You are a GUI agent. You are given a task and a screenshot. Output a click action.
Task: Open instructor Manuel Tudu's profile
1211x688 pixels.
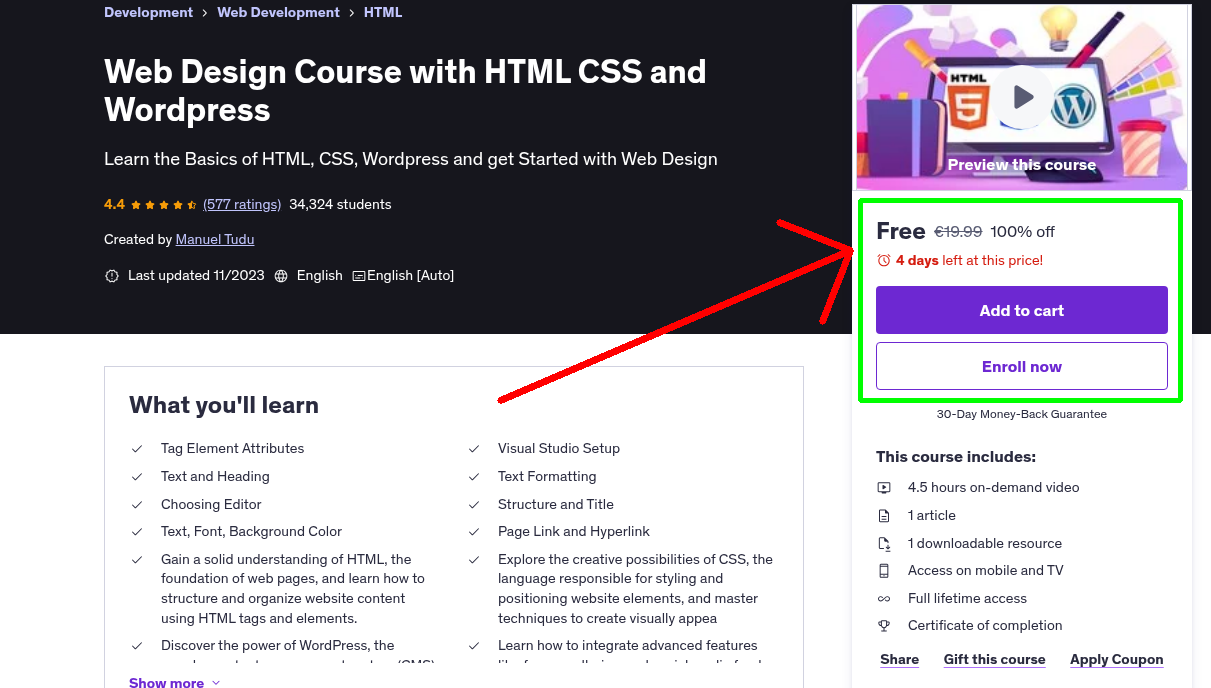215,239
